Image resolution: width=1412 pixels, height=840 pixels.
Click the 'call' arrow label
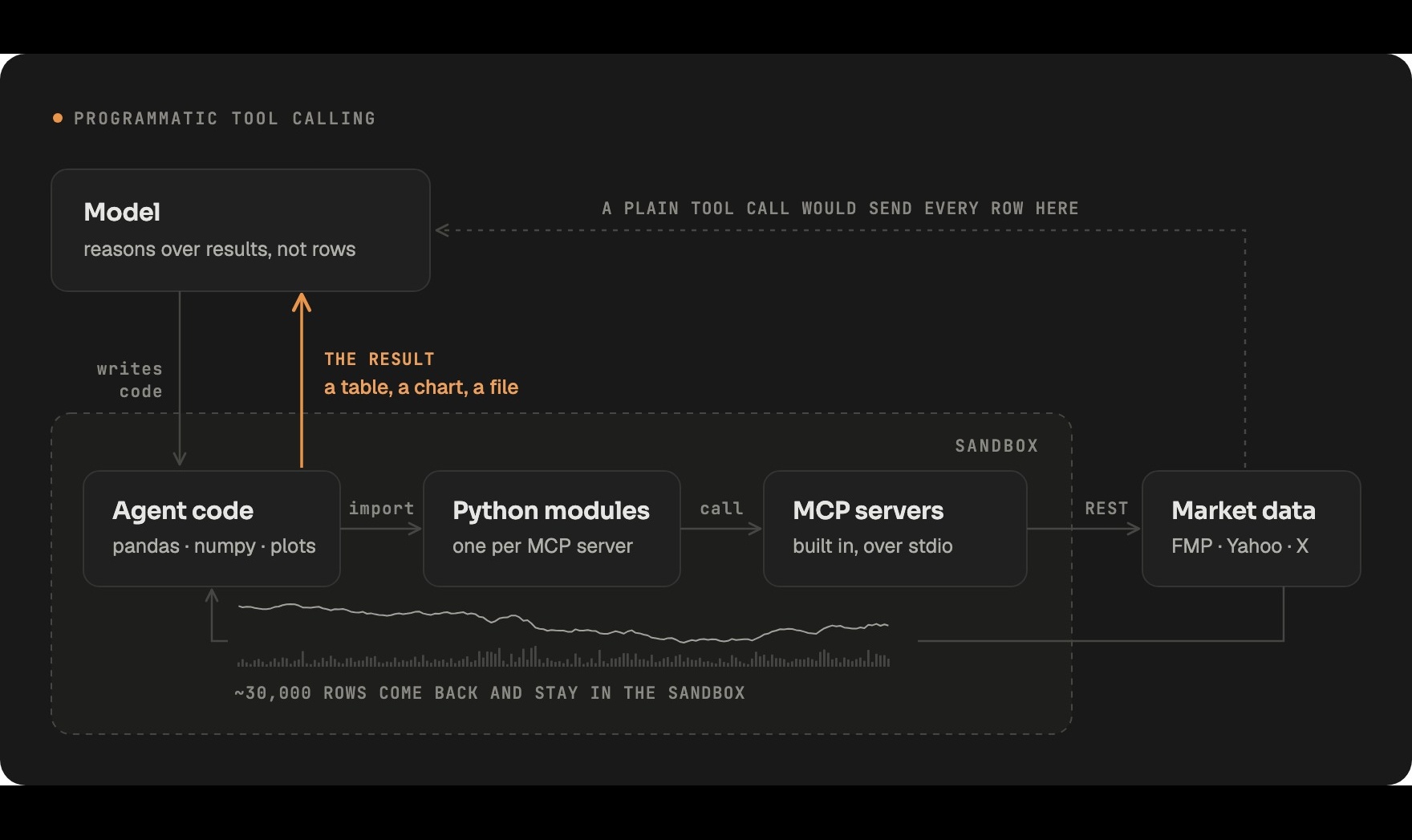(721, 509)
